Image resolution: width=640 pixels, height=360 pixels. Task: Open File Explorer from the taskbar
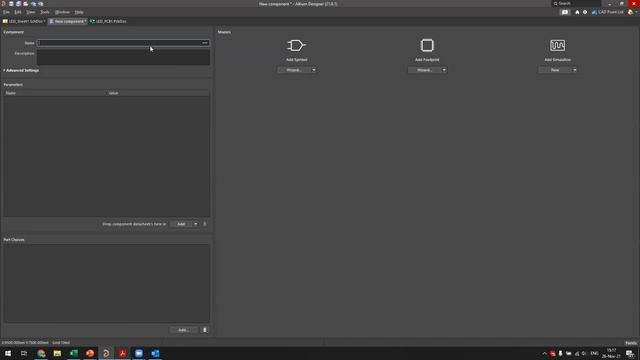[57, 353]
